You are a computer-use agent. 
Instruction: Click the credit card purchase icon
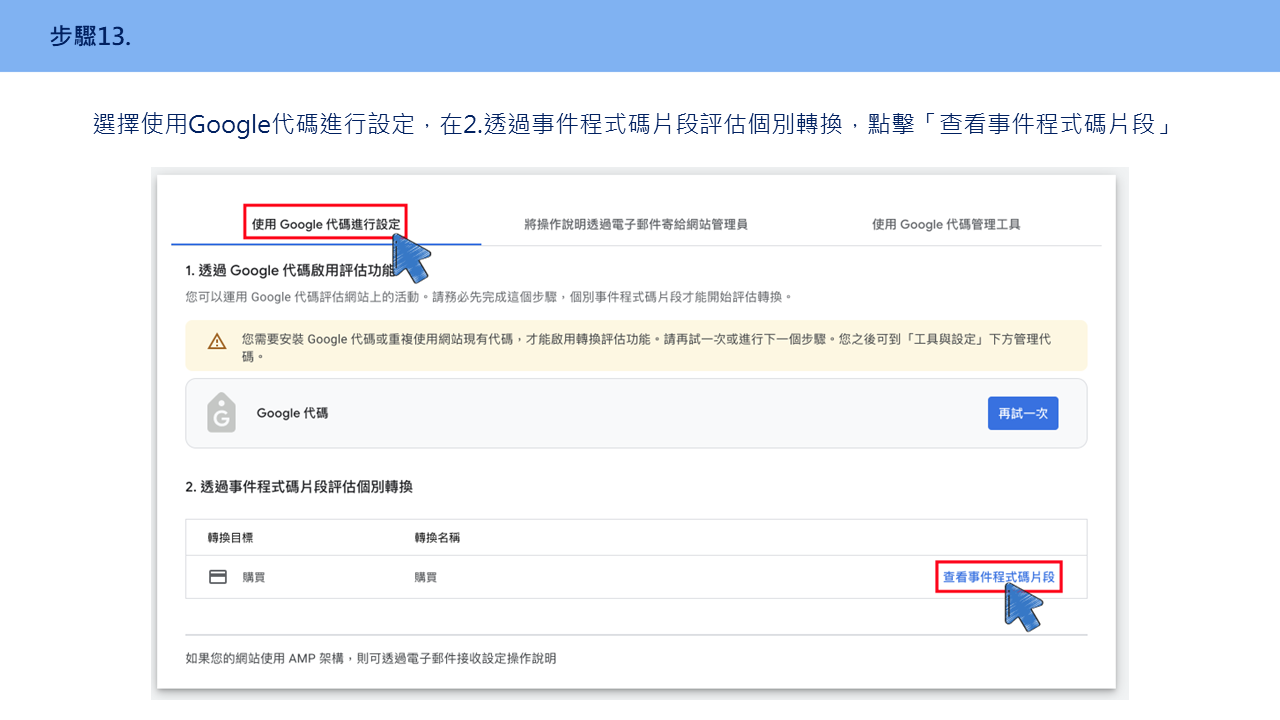tap(217, 577)
